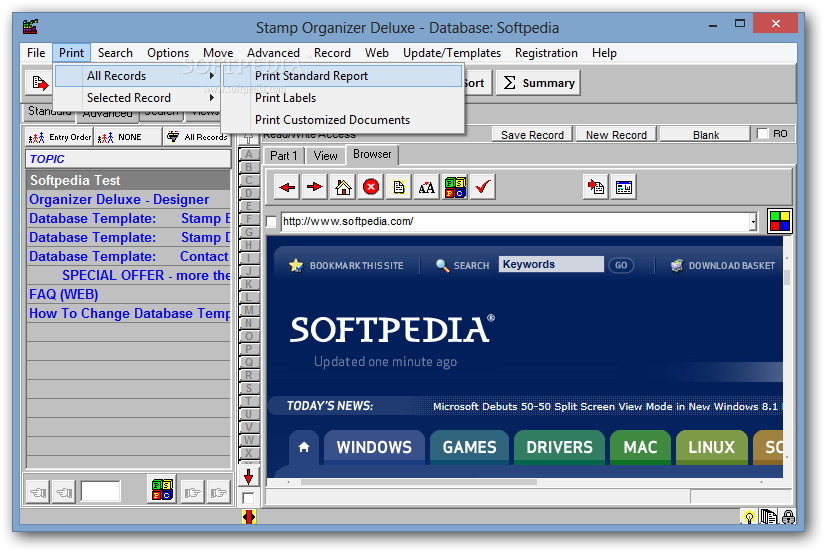This screenshot has height=552, width=825.
Task: Click the browser forward red arrow icon
Action: [315, 187]
